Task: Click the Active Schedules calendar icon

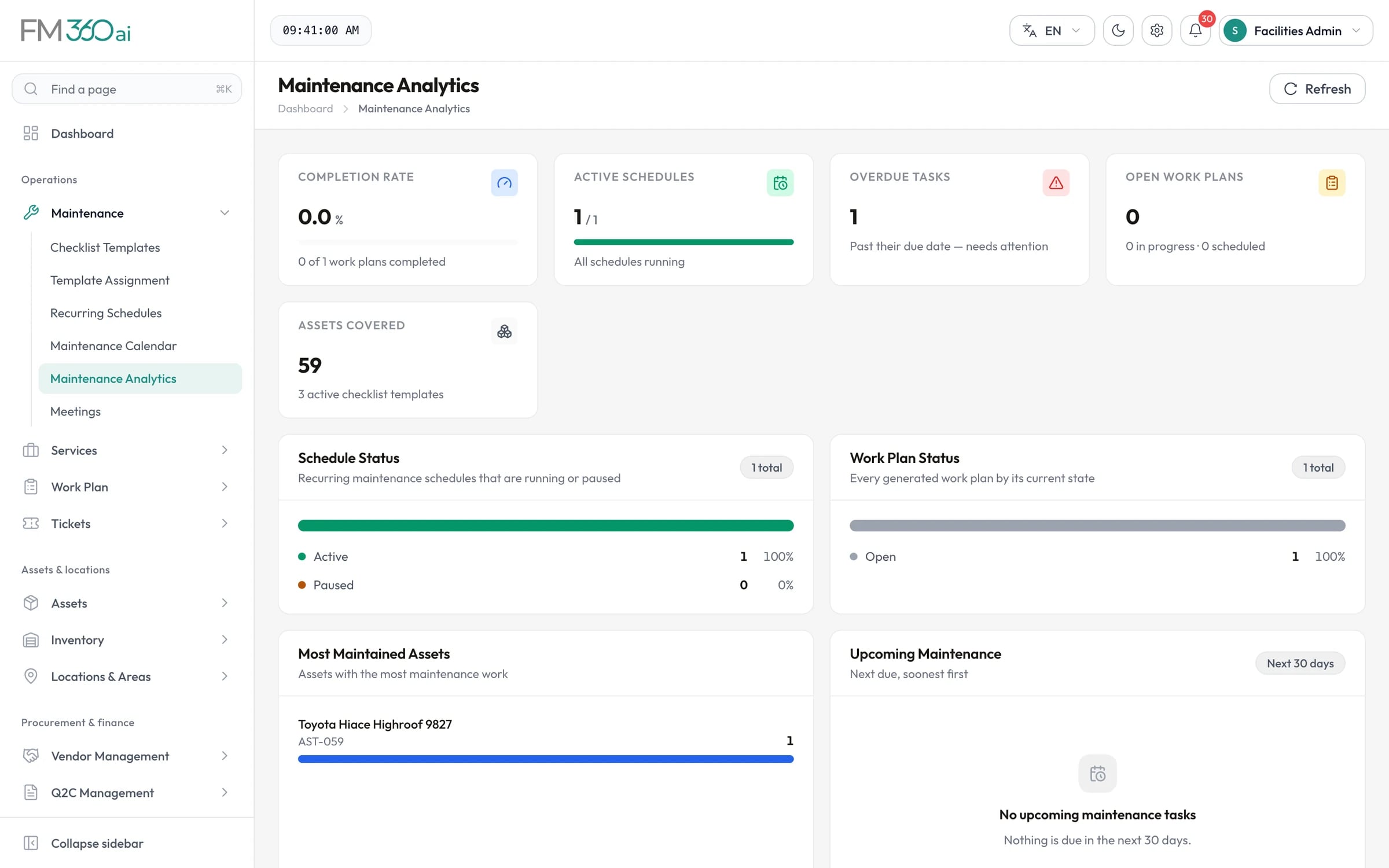Action: 780,183
